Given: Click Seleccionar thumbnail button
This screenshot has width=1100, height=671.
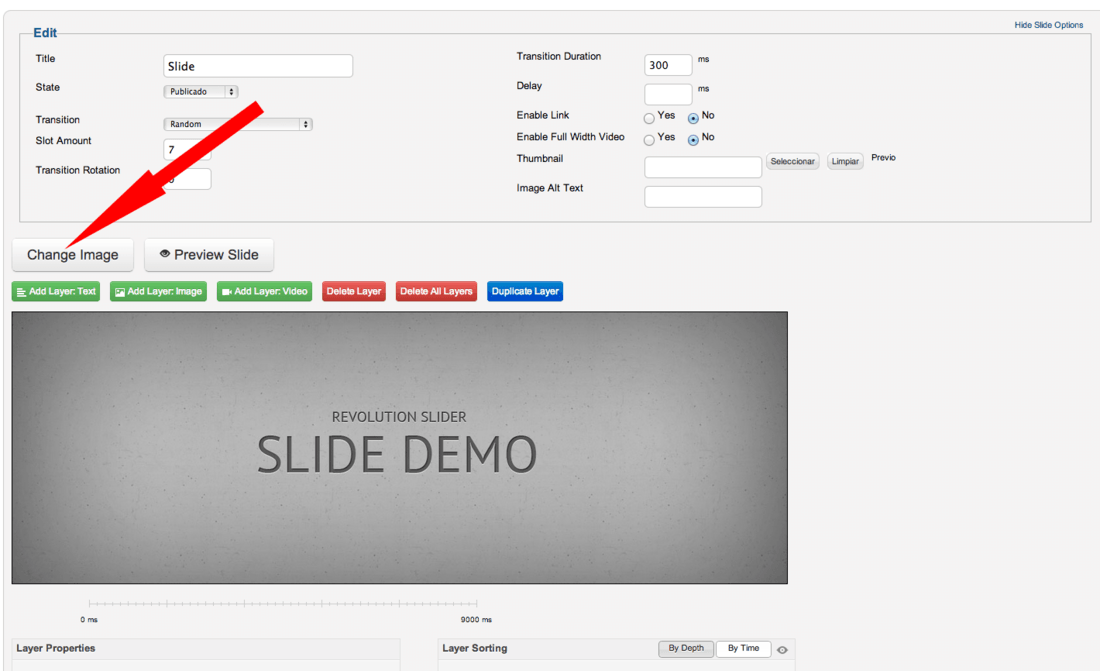Looking at the screenshot, I should coord(793,161).
